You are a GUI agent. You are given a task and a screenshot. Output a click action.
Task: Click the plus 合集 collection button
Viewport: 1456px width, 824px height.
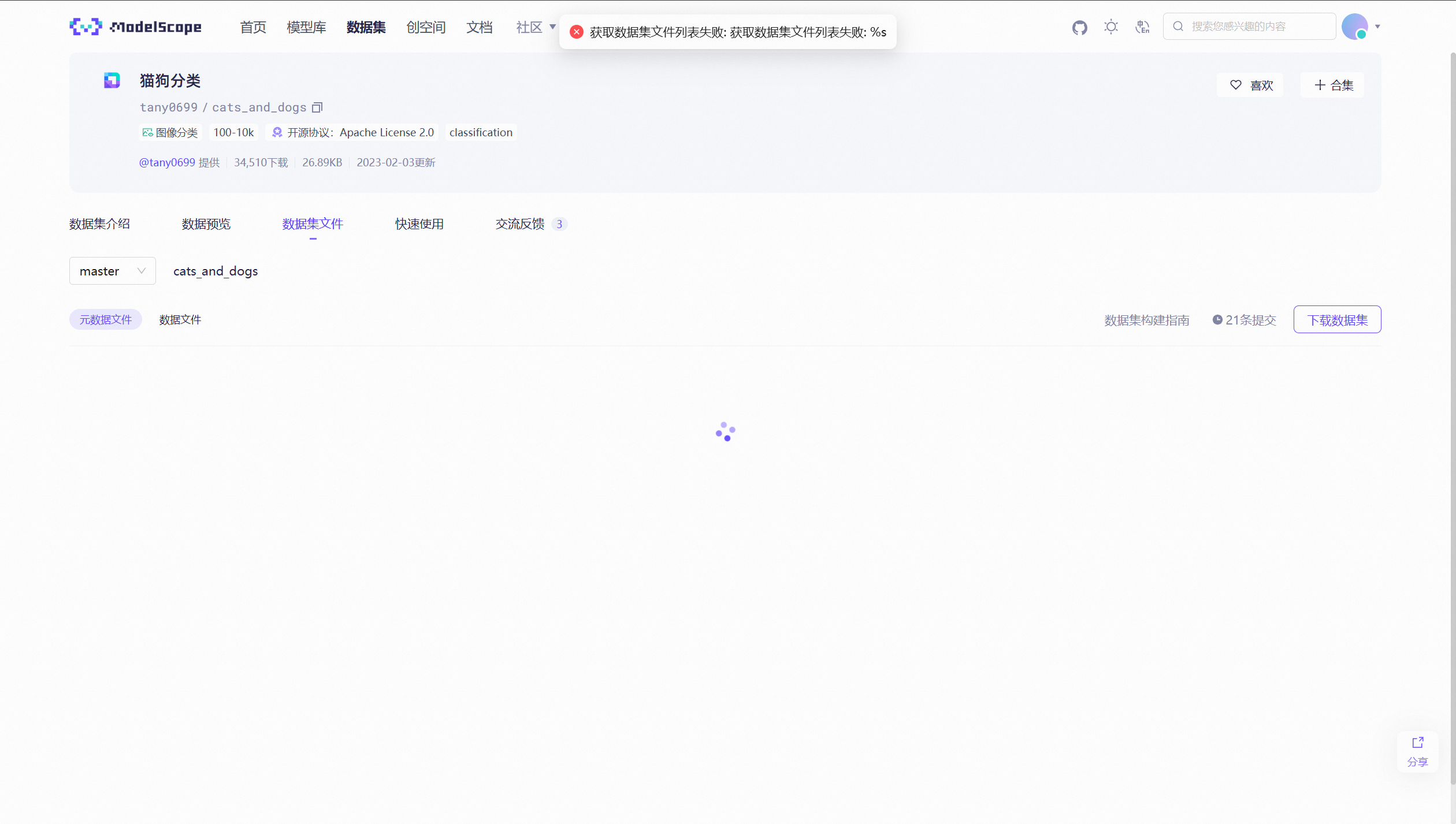(1333, 85)
